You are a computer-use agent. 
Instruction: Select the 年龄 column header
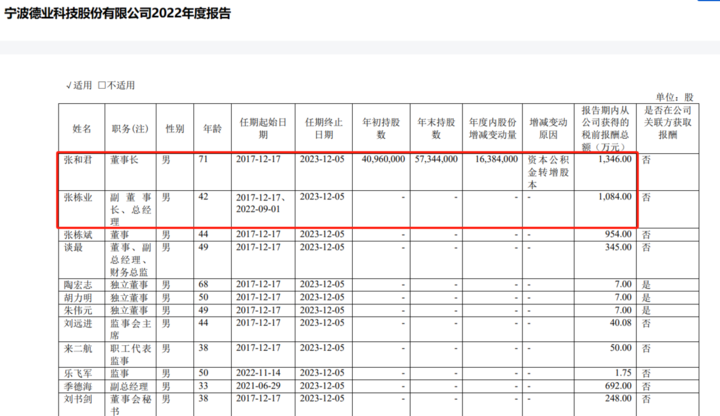click(212, 129)
